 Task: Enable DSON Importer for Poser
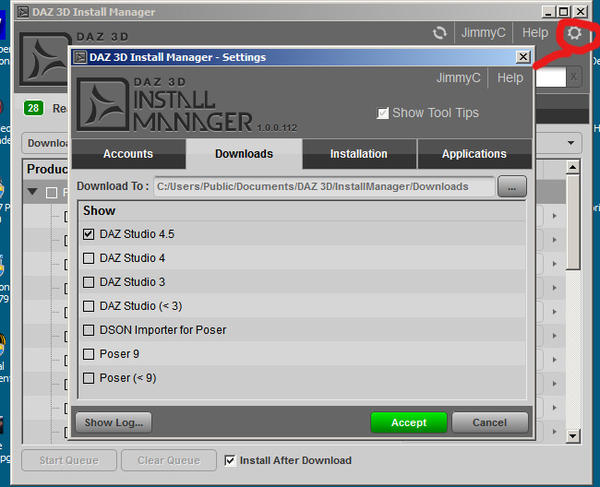point(88,330)
